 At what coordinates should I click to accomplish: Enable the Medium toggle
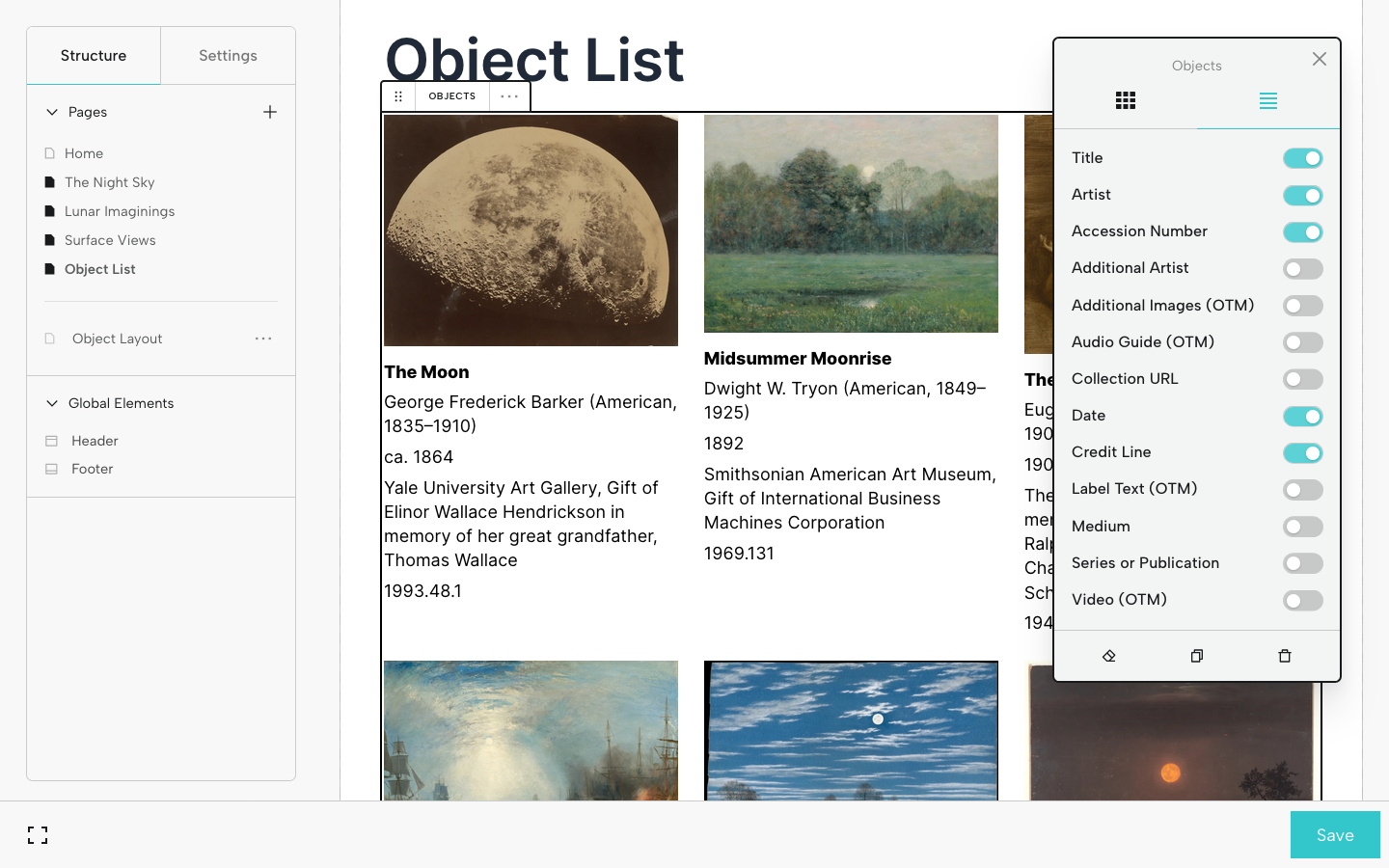click(1303, 527)
